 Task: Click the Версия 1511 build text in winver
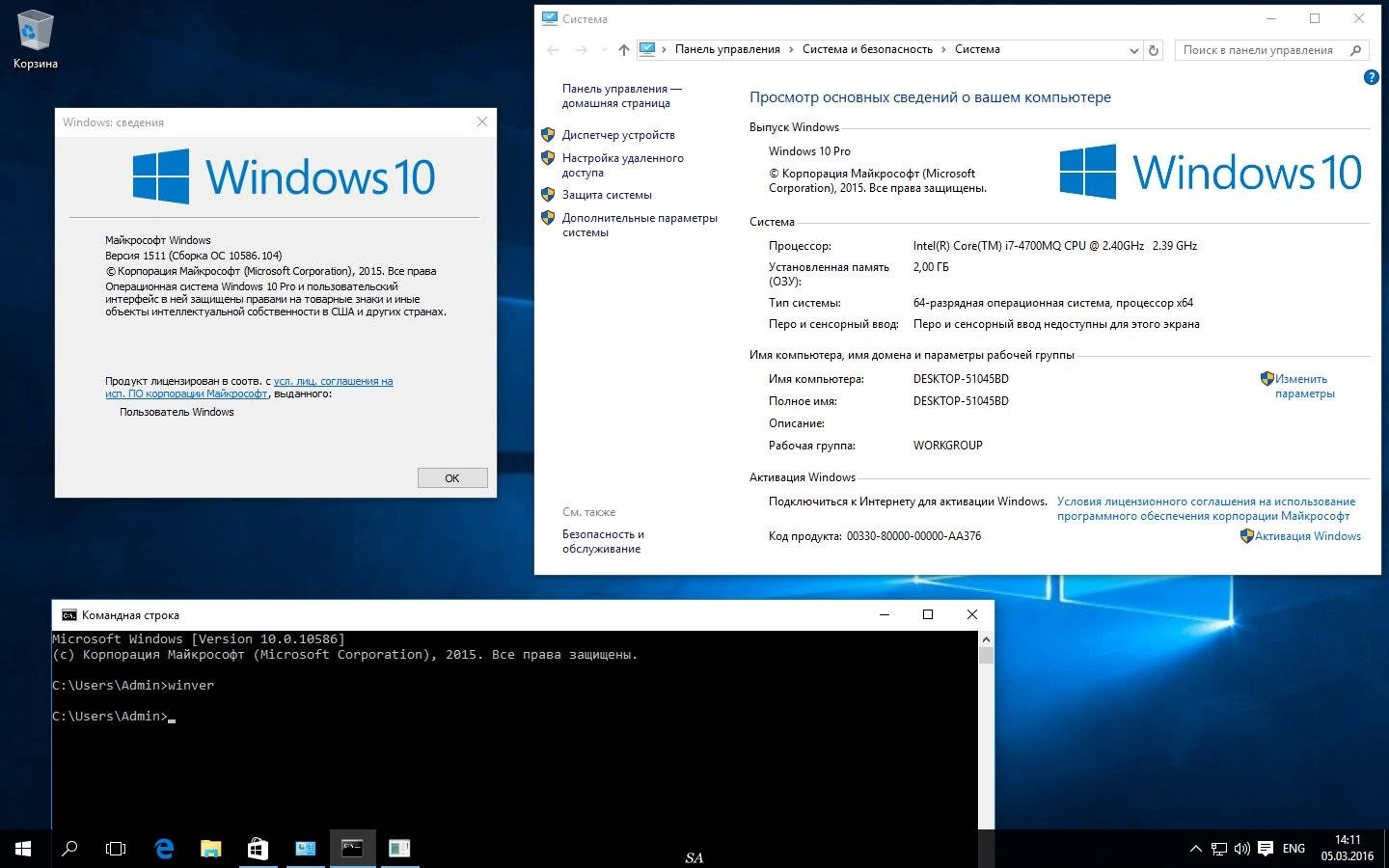[x=193, y=256]
